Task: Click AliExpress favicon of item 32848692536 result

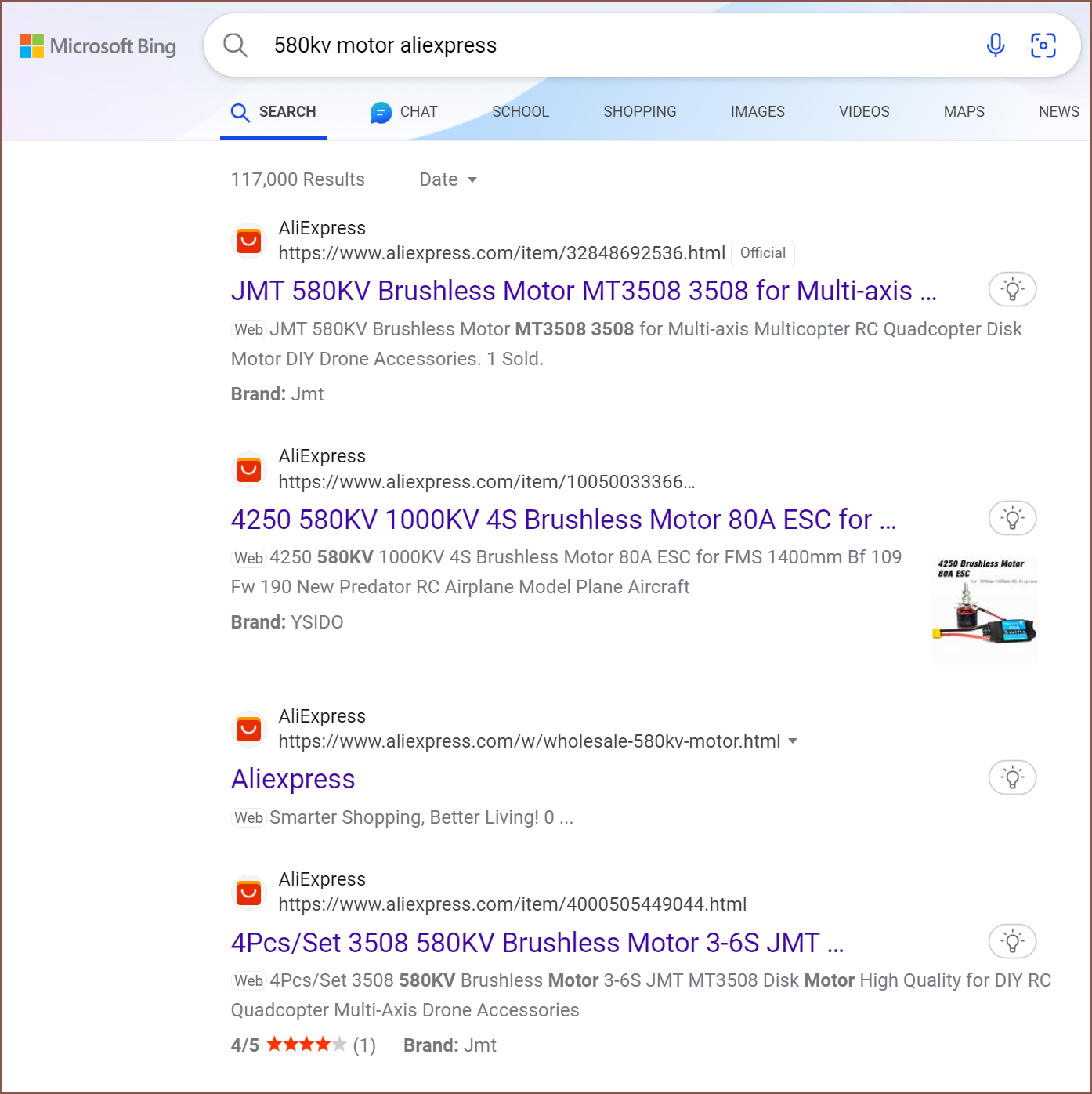Action: tap(249, 241)
